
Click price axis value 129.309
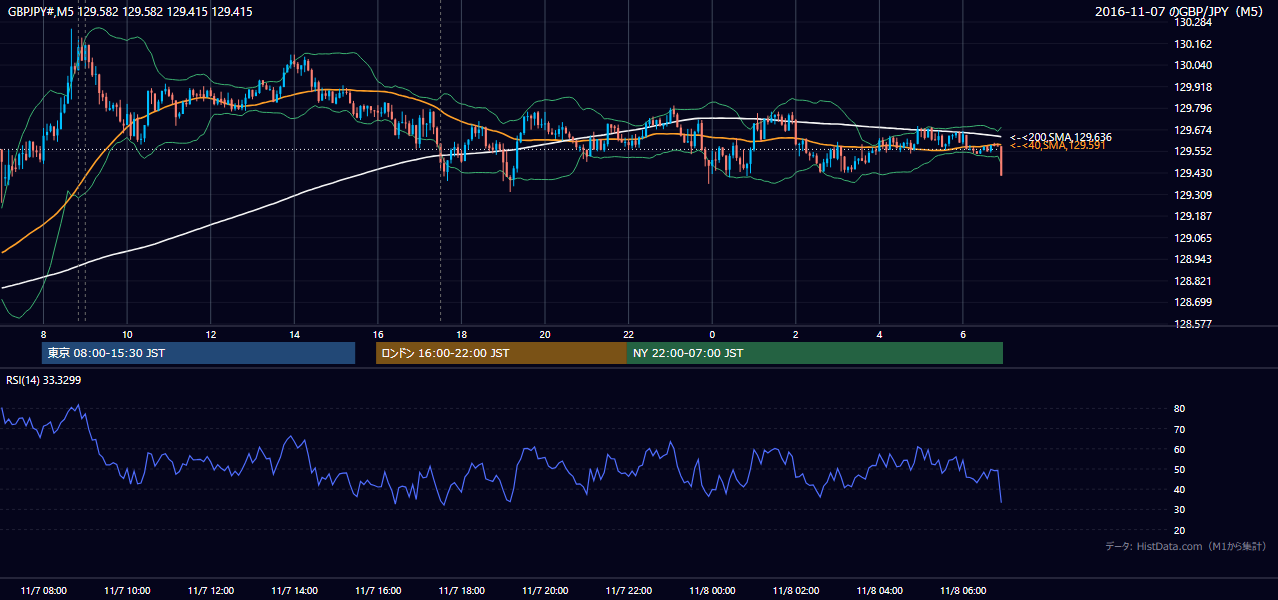(1193, 195)
